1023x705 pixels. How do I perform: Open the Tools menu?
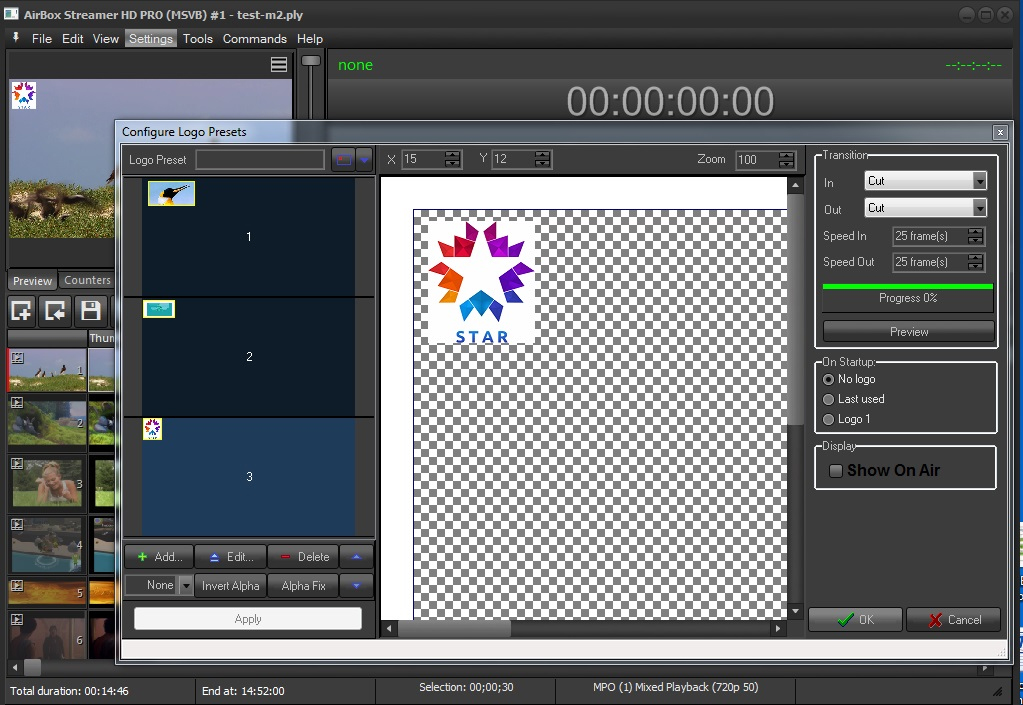pyautogui.click(x=198, y=38)
